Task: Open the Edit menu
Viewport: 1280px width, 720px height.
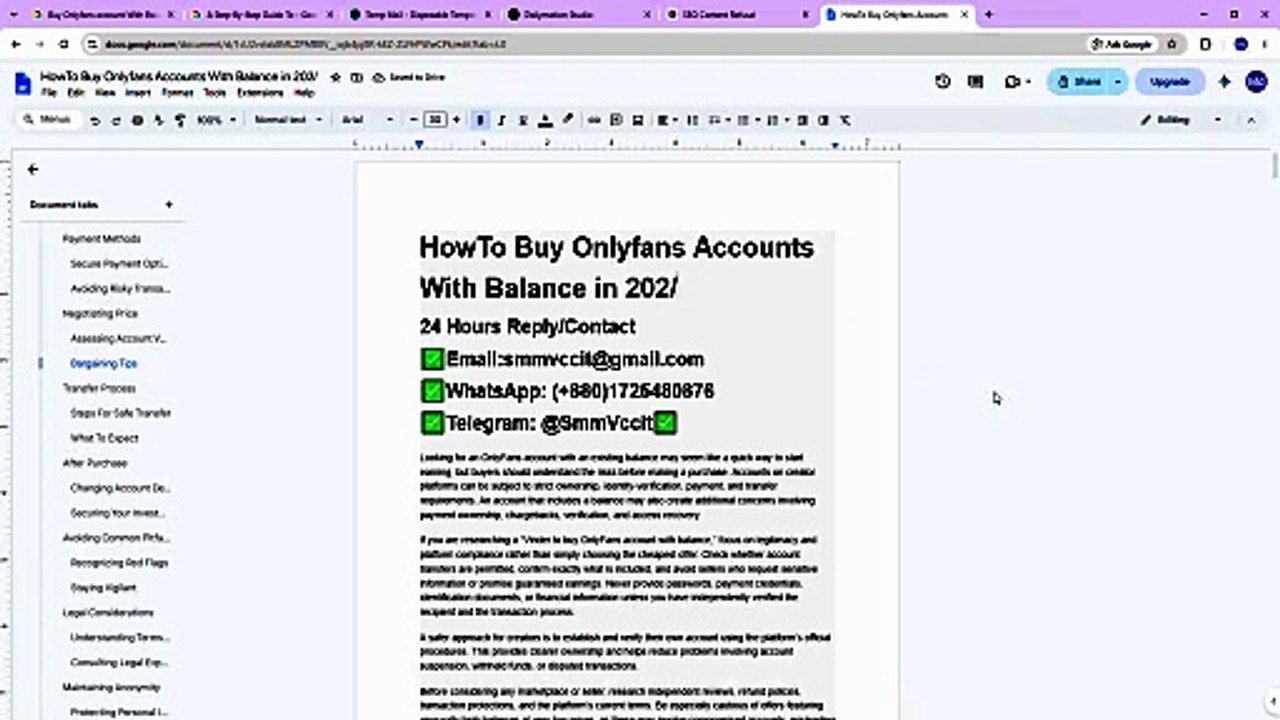Action: pos(75,93)
